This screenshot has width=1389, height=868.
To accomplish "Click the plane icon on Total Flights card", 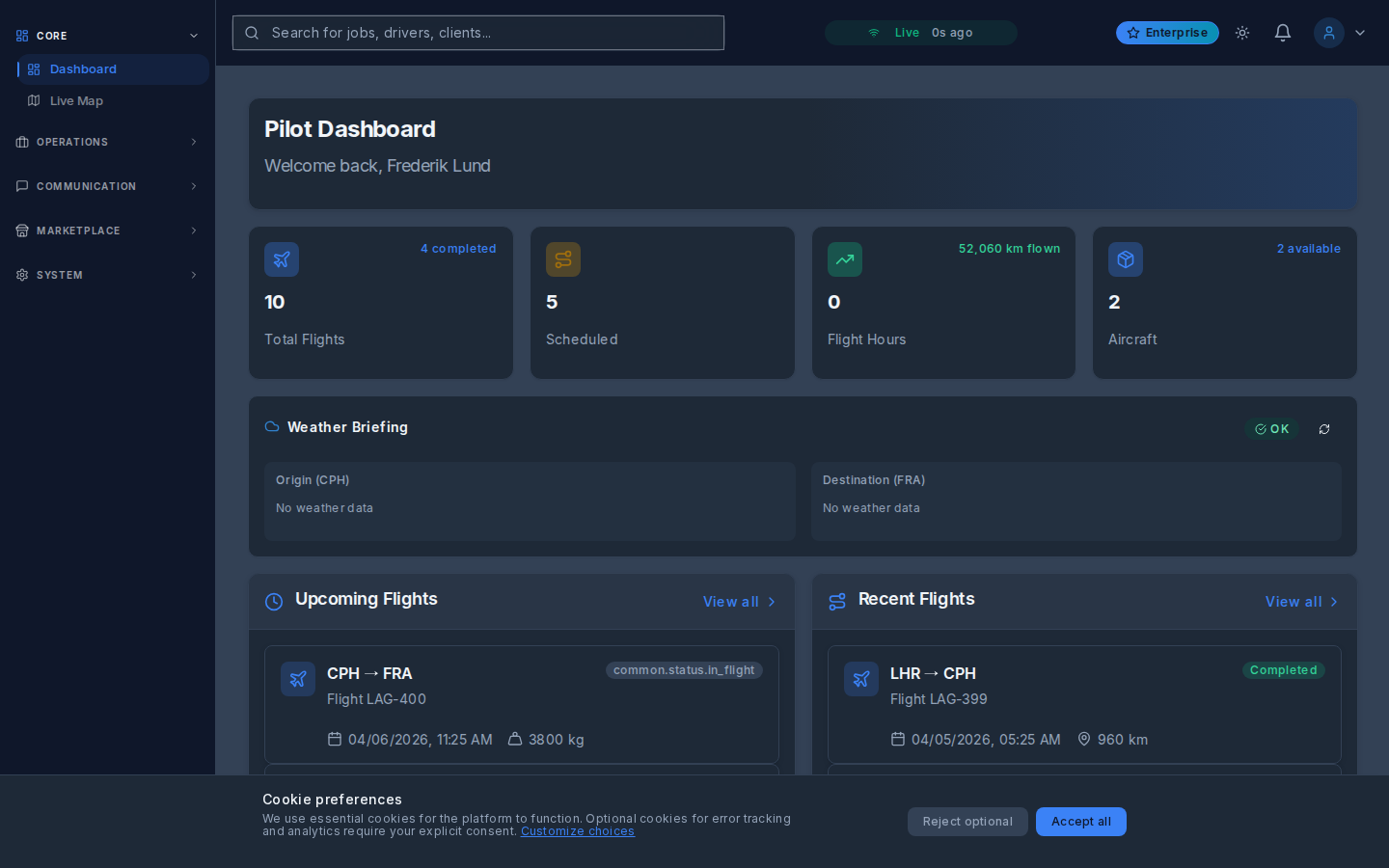I will (x=282, y=259).
